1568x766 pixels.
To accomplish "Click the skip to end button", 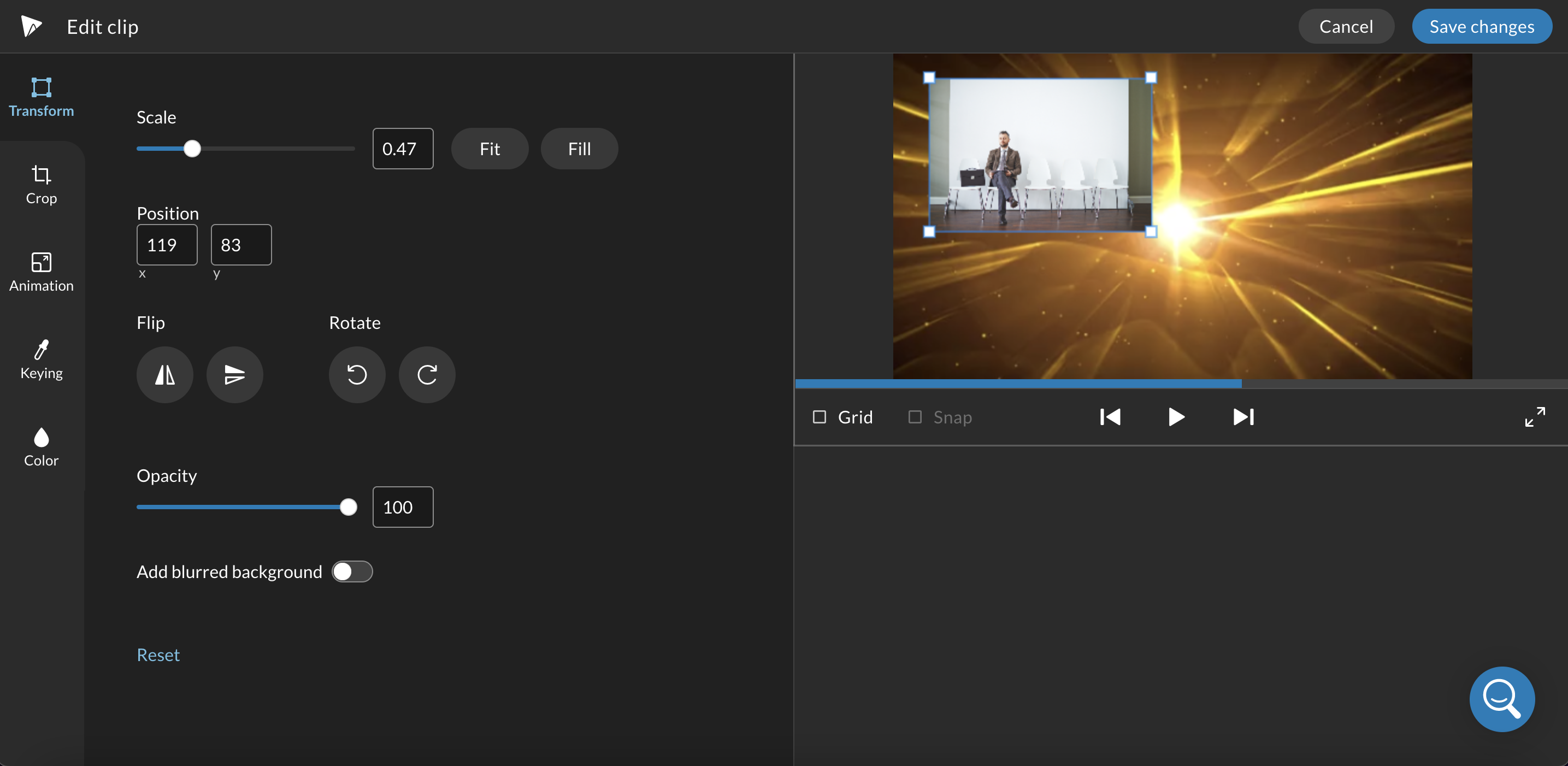I will point(1243,417).
